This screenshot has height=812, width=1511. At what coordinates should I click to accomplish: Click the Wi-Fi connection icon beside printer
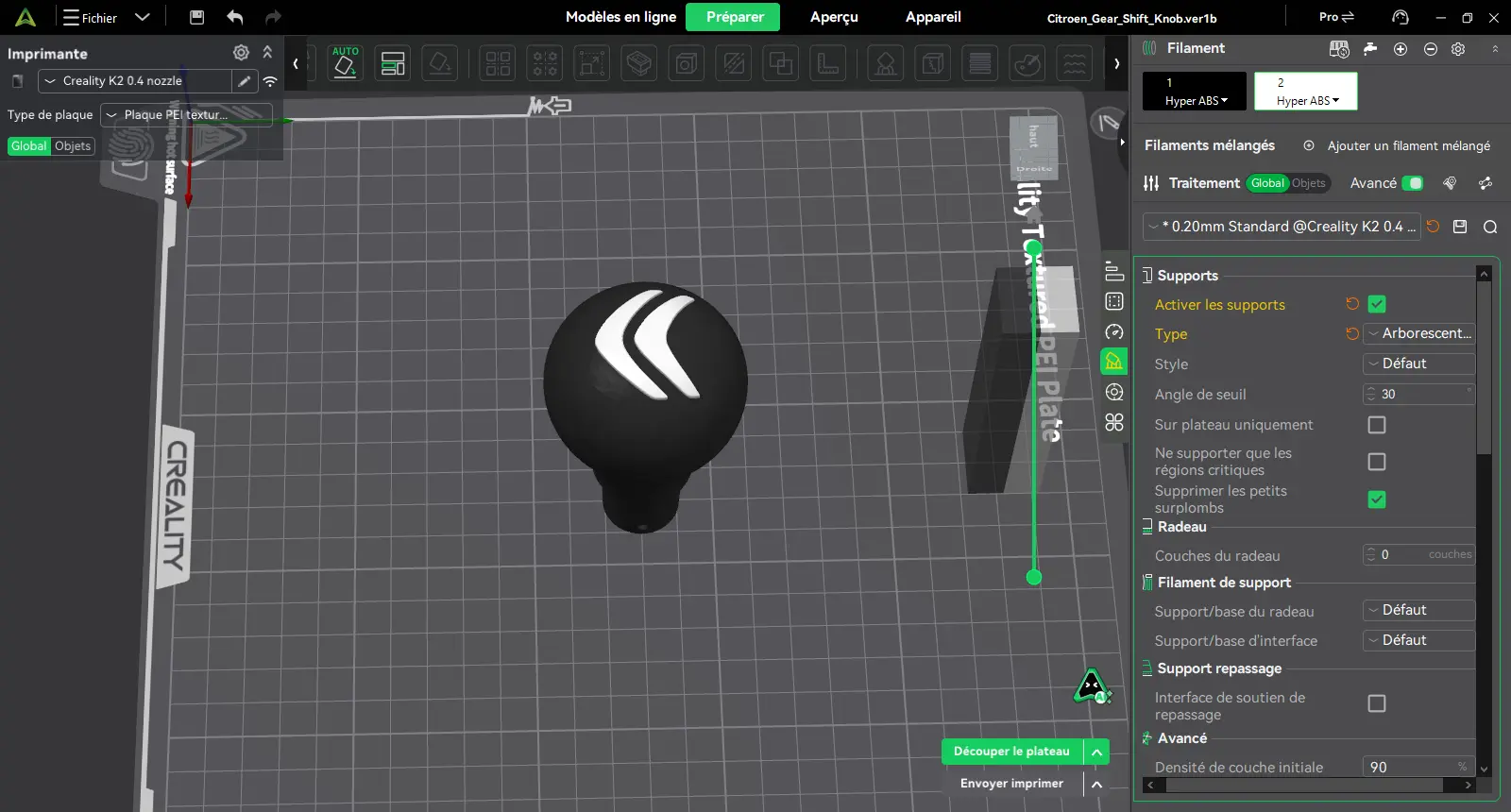point(270,81)
